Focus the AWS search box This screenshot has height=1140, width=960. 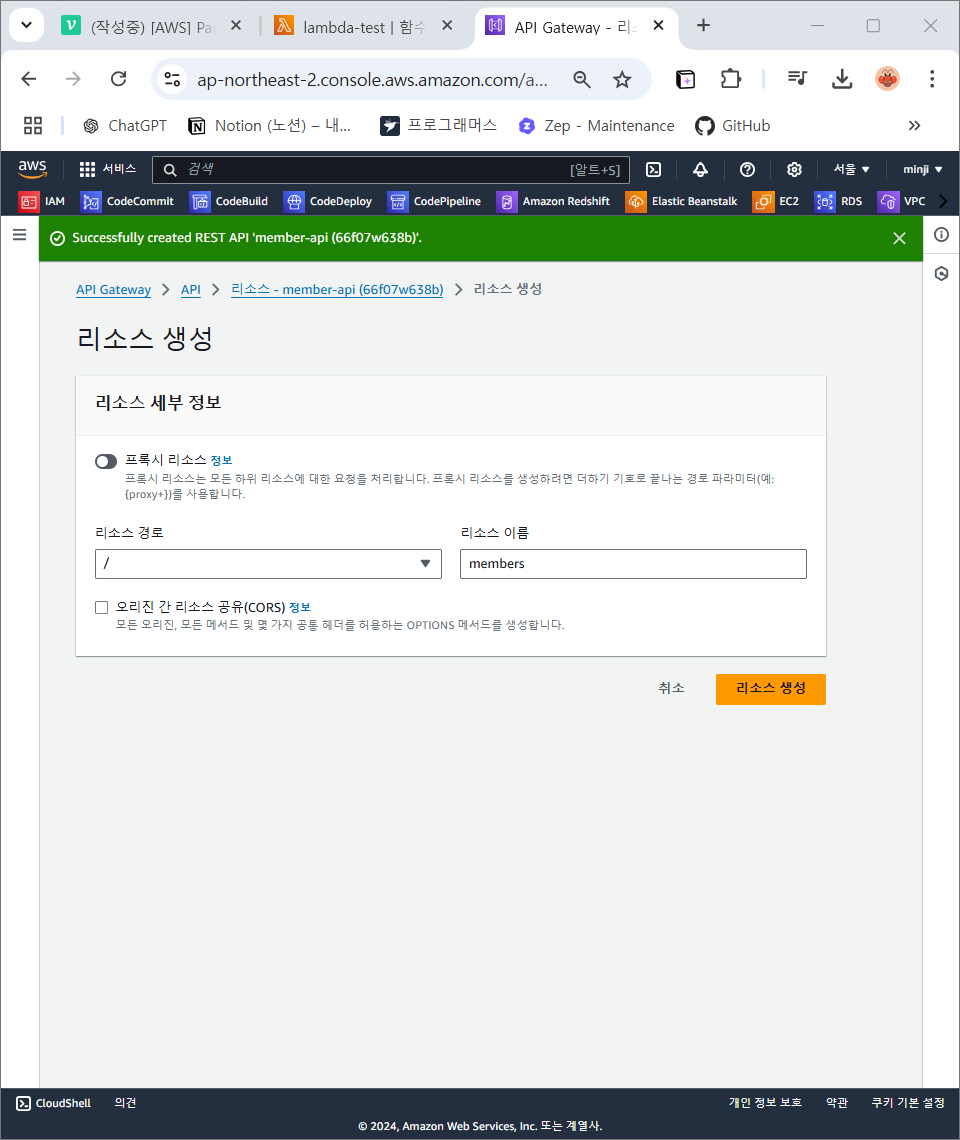click(x=391, y=169)
